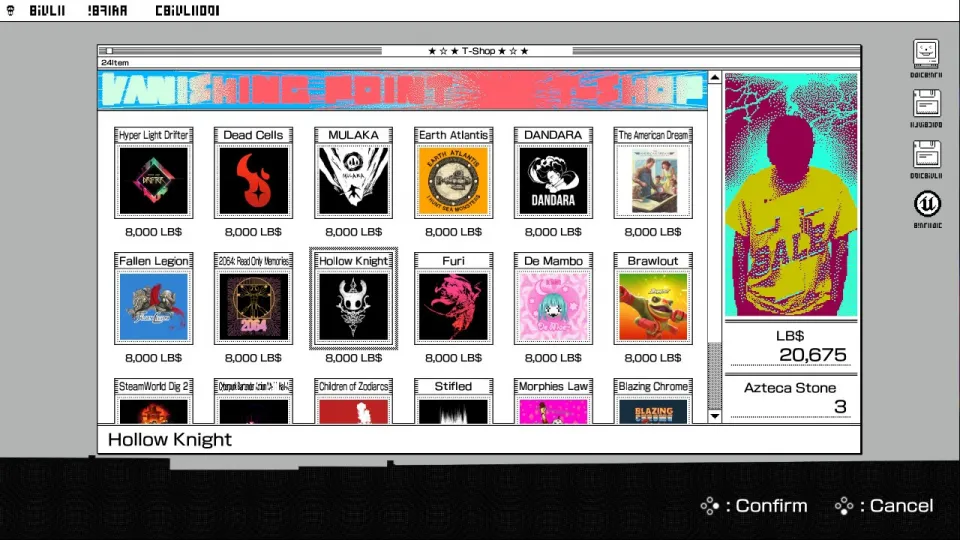This screenshot has height=540, width=960.
Task: Click the highlighted Hollow Knight shirt
Action: (353, 307)
